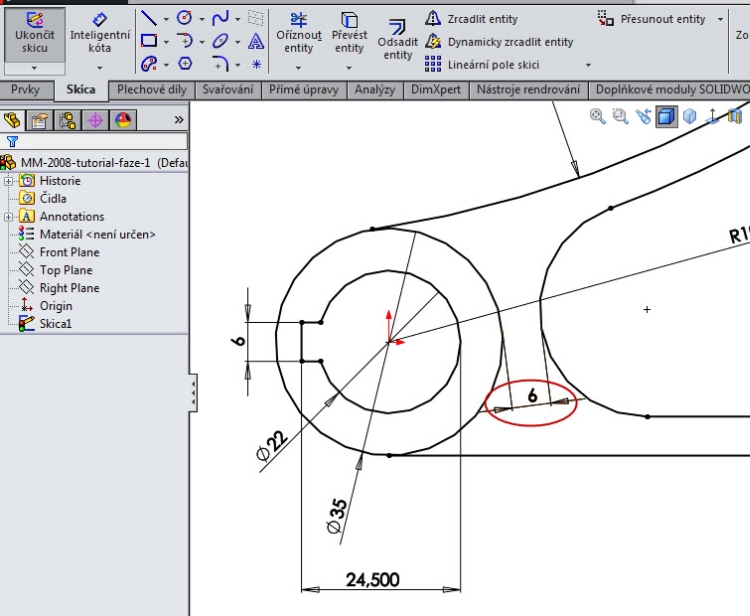
Task: Open the Přesunout entity dropdown arrow
Action: (720, 20)
